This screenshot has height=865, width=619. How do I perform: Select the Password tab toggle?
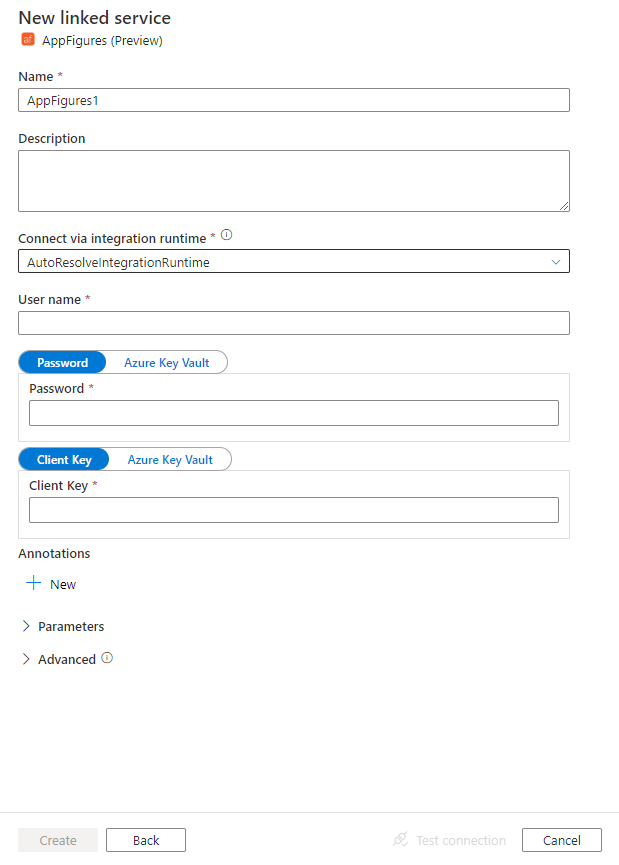pyautogui.click(x=62, y=362)
